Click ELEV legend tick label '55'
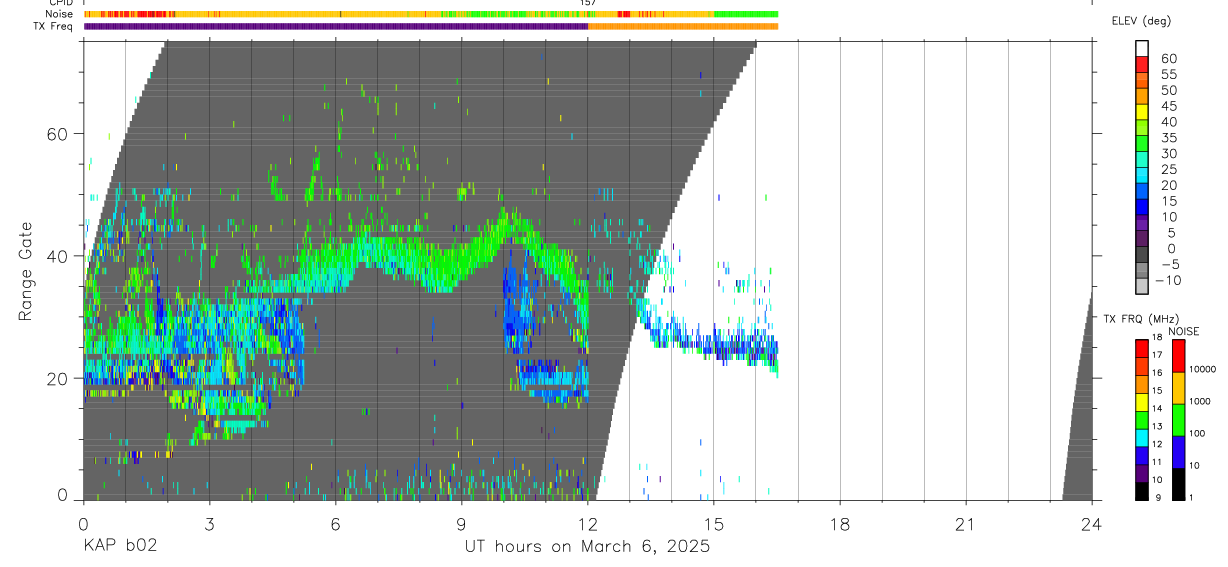 point(1169,74)
